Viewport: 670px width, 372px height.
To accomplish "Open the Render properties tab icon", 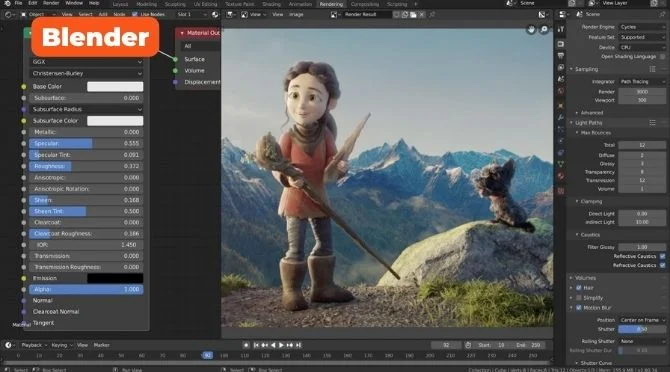I will click(x=561, y=44).
